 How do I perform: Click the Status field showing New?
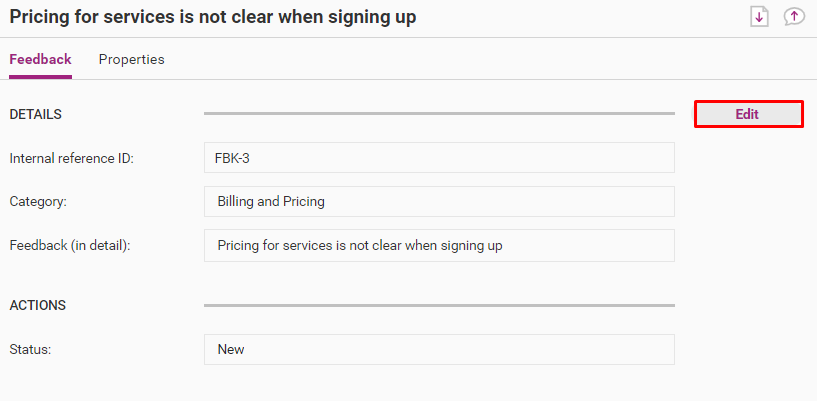point(439,349)
